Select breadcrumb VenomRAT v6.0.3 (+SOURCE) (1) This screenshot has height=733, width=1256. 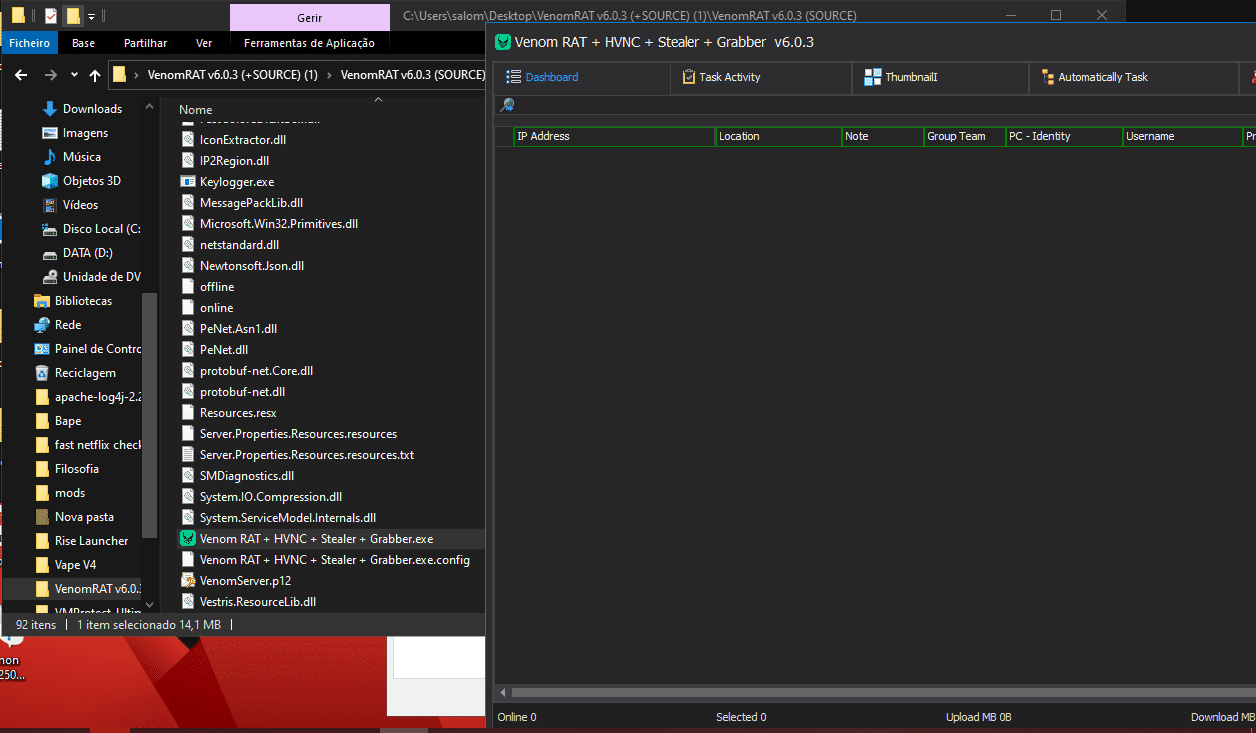pos(232,75)
